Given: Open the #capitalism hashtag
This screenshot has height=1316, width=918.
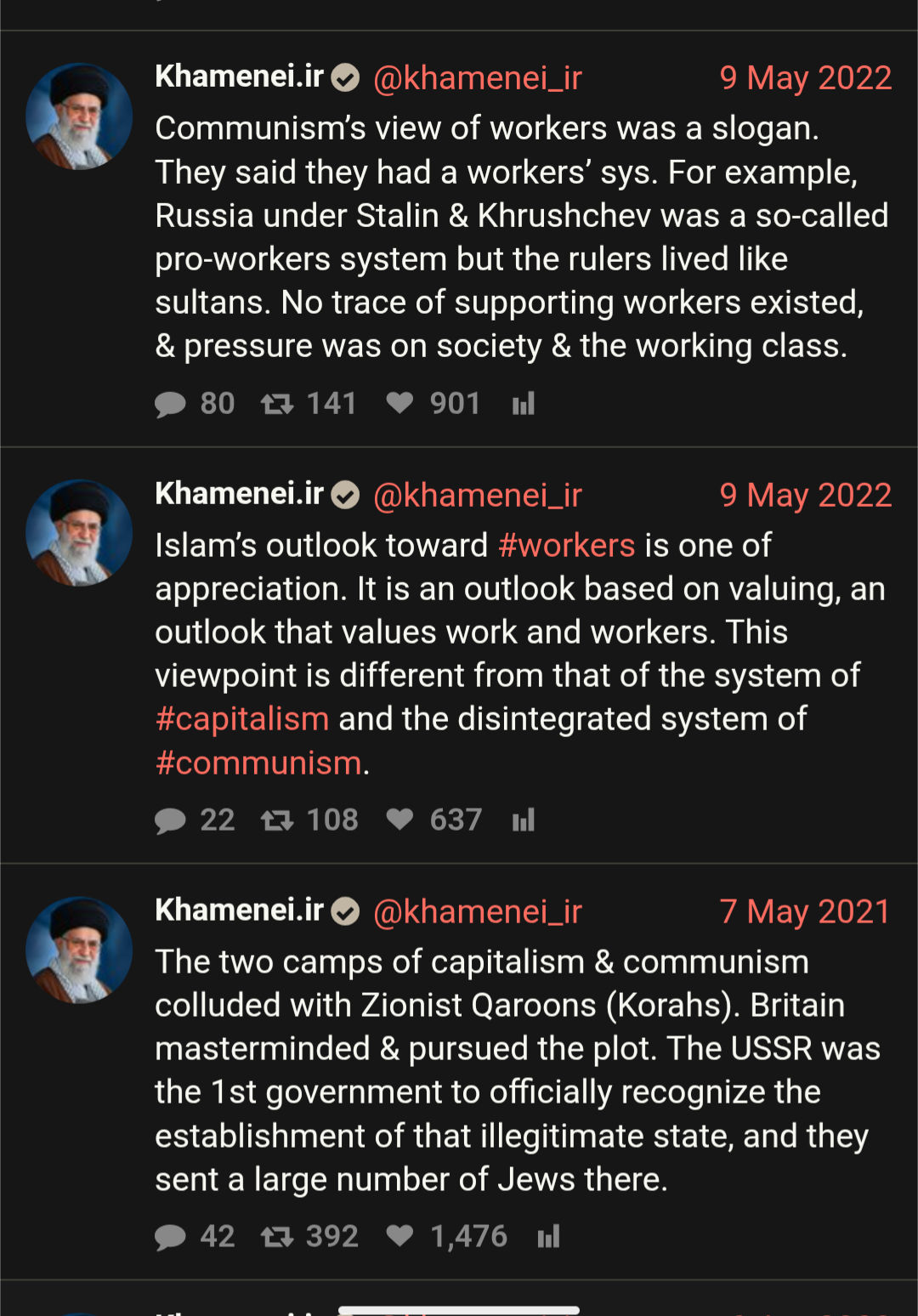Looking at the screenshot, I should pyautogui.click(x=241, y=719).
